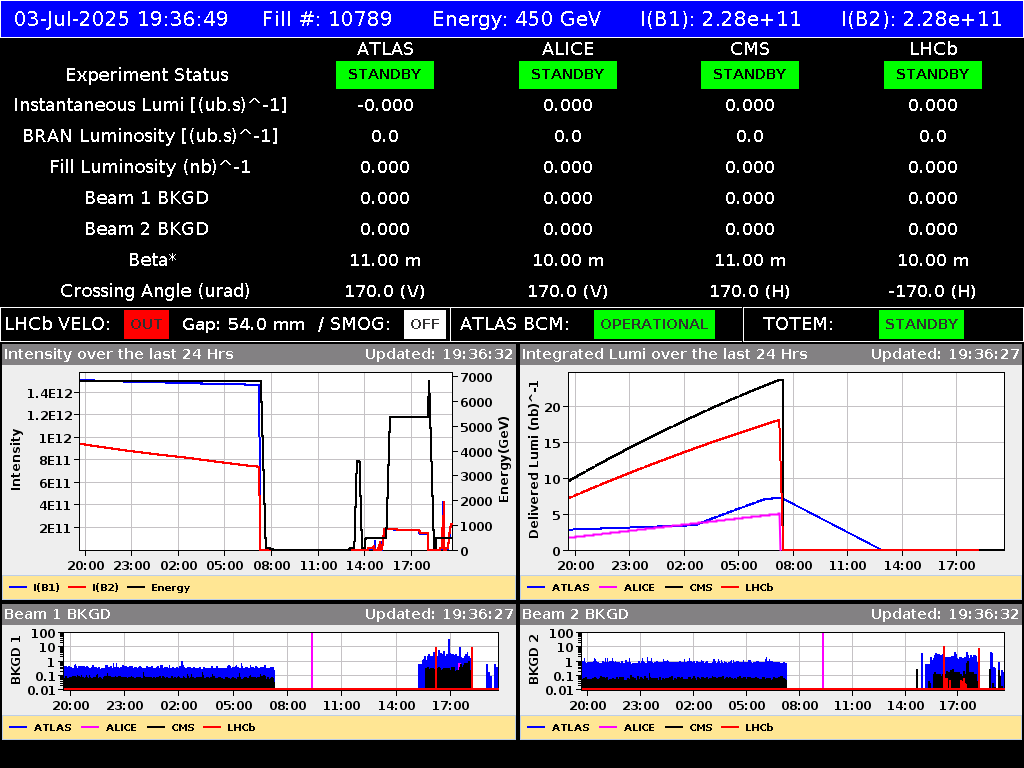
Task: Click ATLAS legend entry in Beam 1 BKGD chart
Action: [40, 728]
